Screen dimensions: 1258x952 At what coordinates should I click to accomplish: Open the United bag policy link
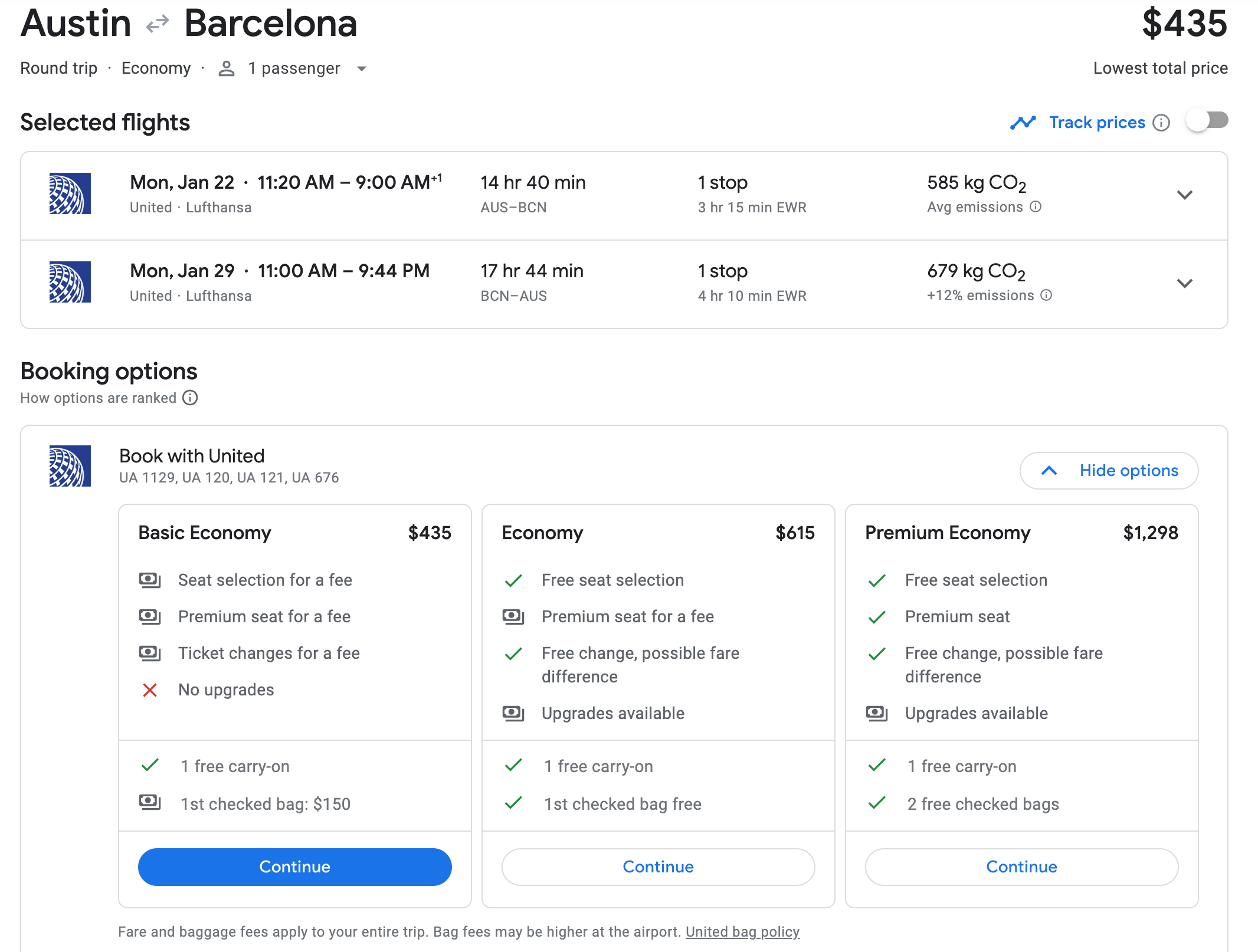click(742, 932)
